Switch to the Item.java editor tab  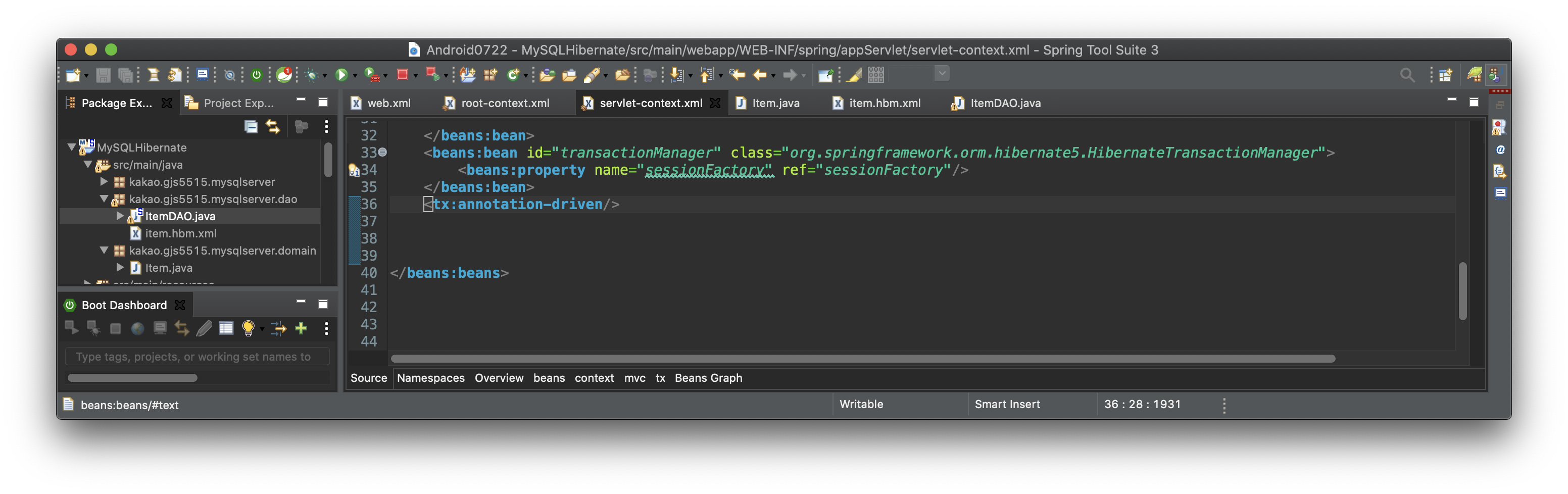[x=767, y=104]
